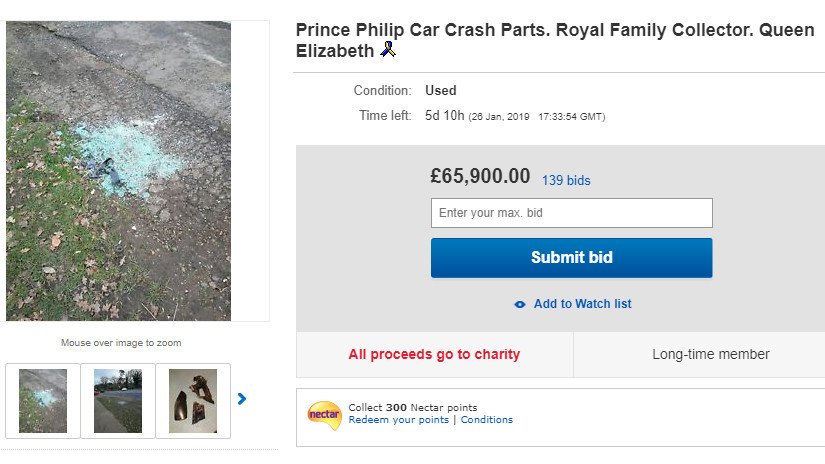Click the 'Collect 300 Nectar points' text
Screen dimensions: 825x464
tap(412, 407)
